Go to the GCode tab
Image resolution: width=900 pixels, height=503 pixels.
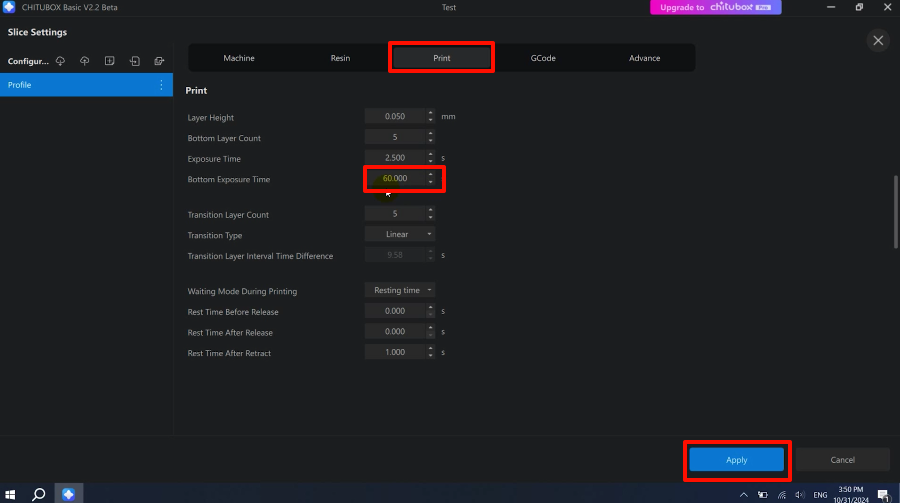coord(543,58)
